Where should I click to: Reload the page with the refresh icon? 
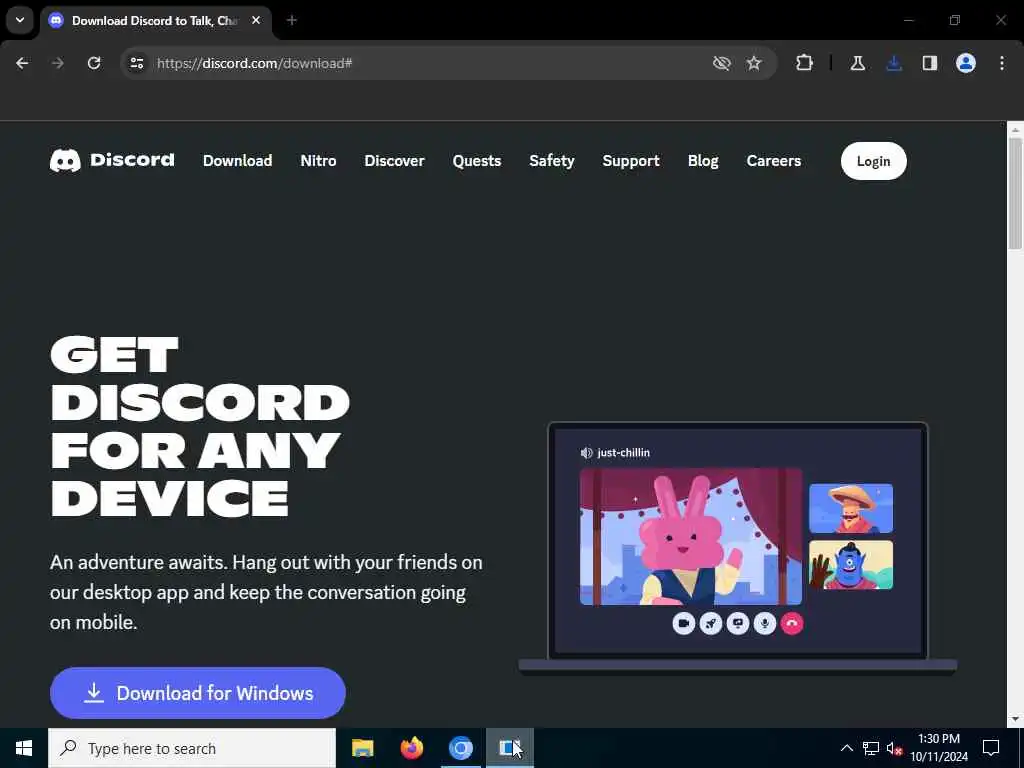pyautogui.click(x=94, y=63)
